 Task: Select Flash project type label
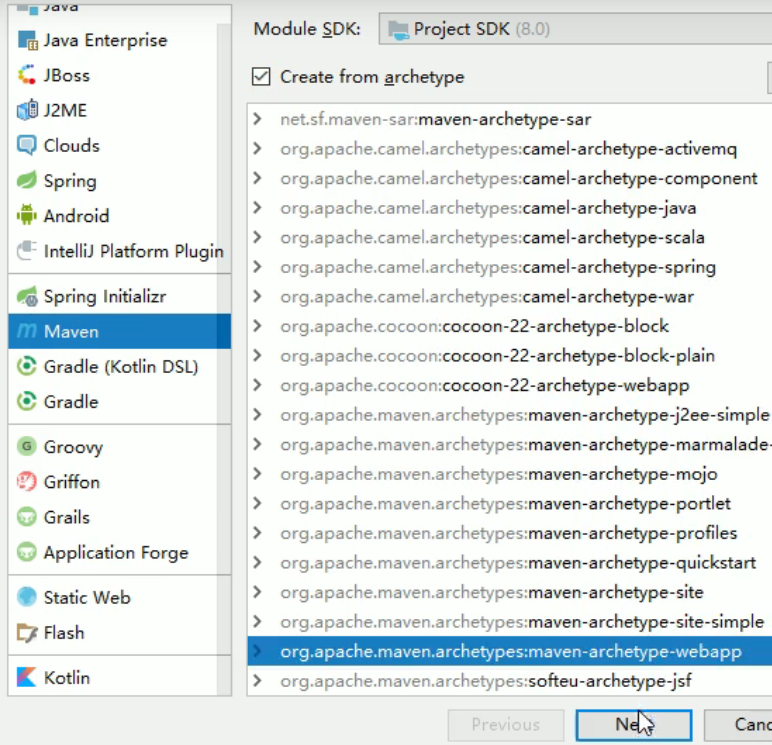coord(64,633)
